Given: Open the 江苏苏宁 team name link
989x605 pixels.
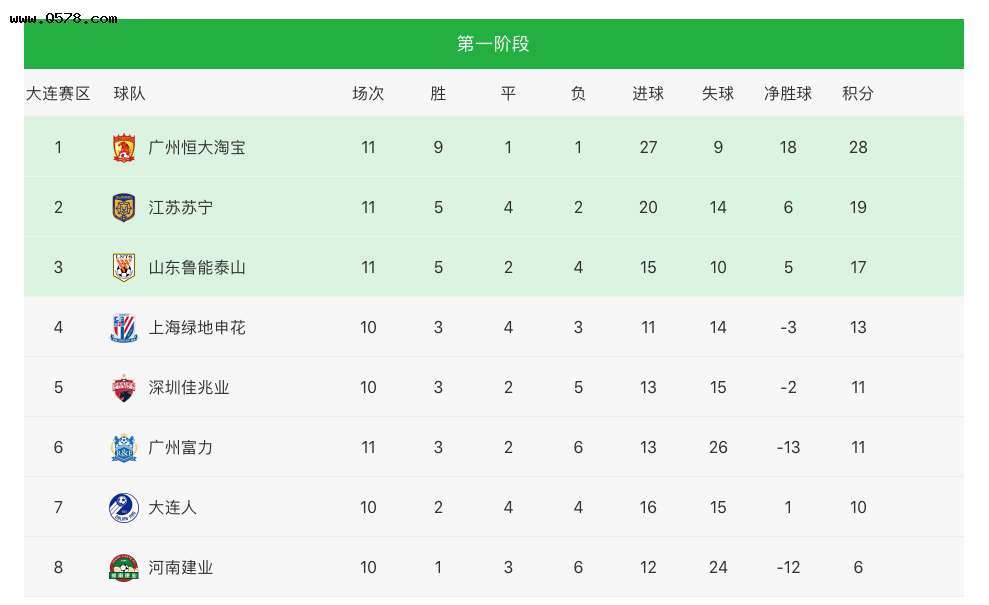Looking at the screenshot, I should [180, 208].
